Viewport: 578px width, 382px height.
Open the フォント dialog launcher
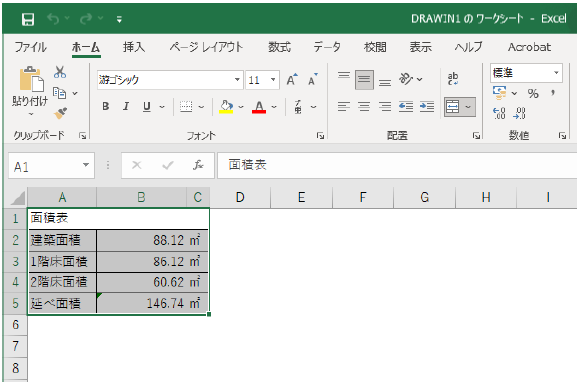pos(320,136)
